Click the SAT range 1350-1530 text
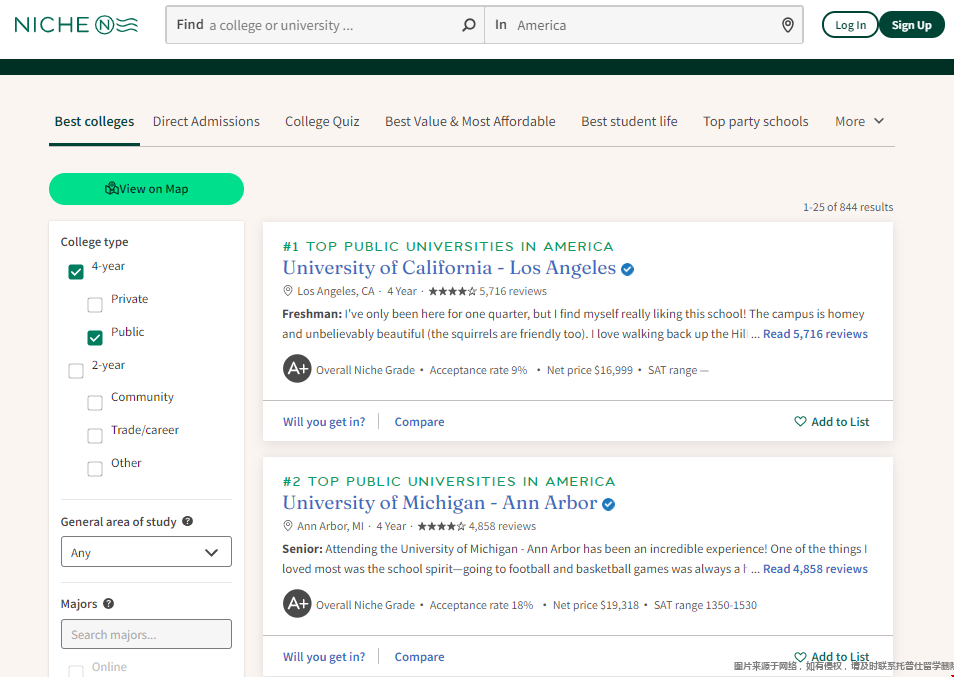 point(705,605)
